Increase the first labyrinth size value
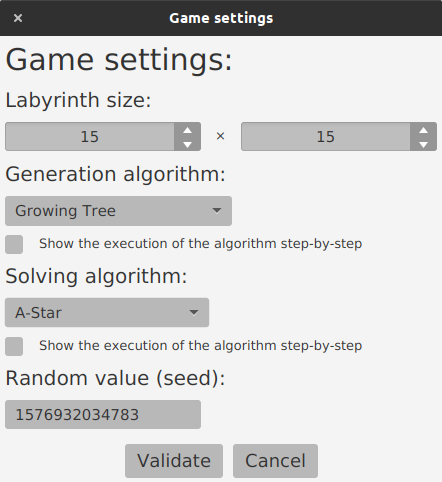This screenshot has width=442, height=482. click(x=187, y=130)
